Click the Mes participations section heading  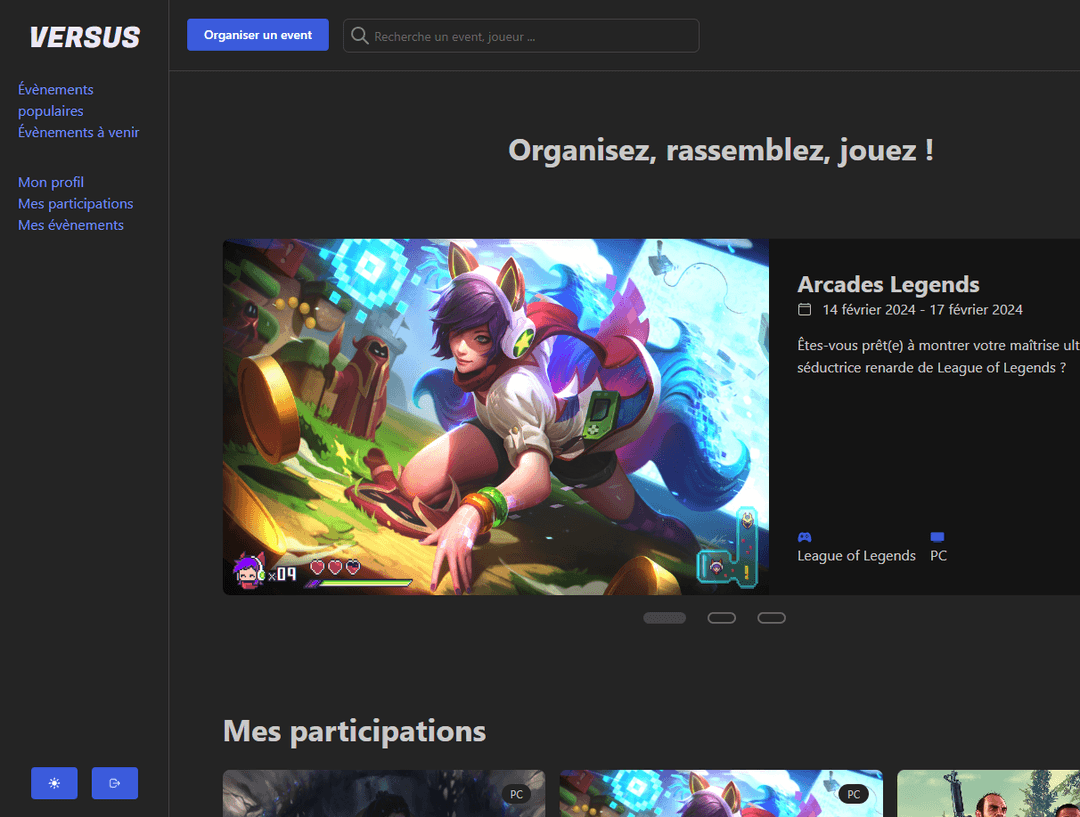tap(355, 731)
